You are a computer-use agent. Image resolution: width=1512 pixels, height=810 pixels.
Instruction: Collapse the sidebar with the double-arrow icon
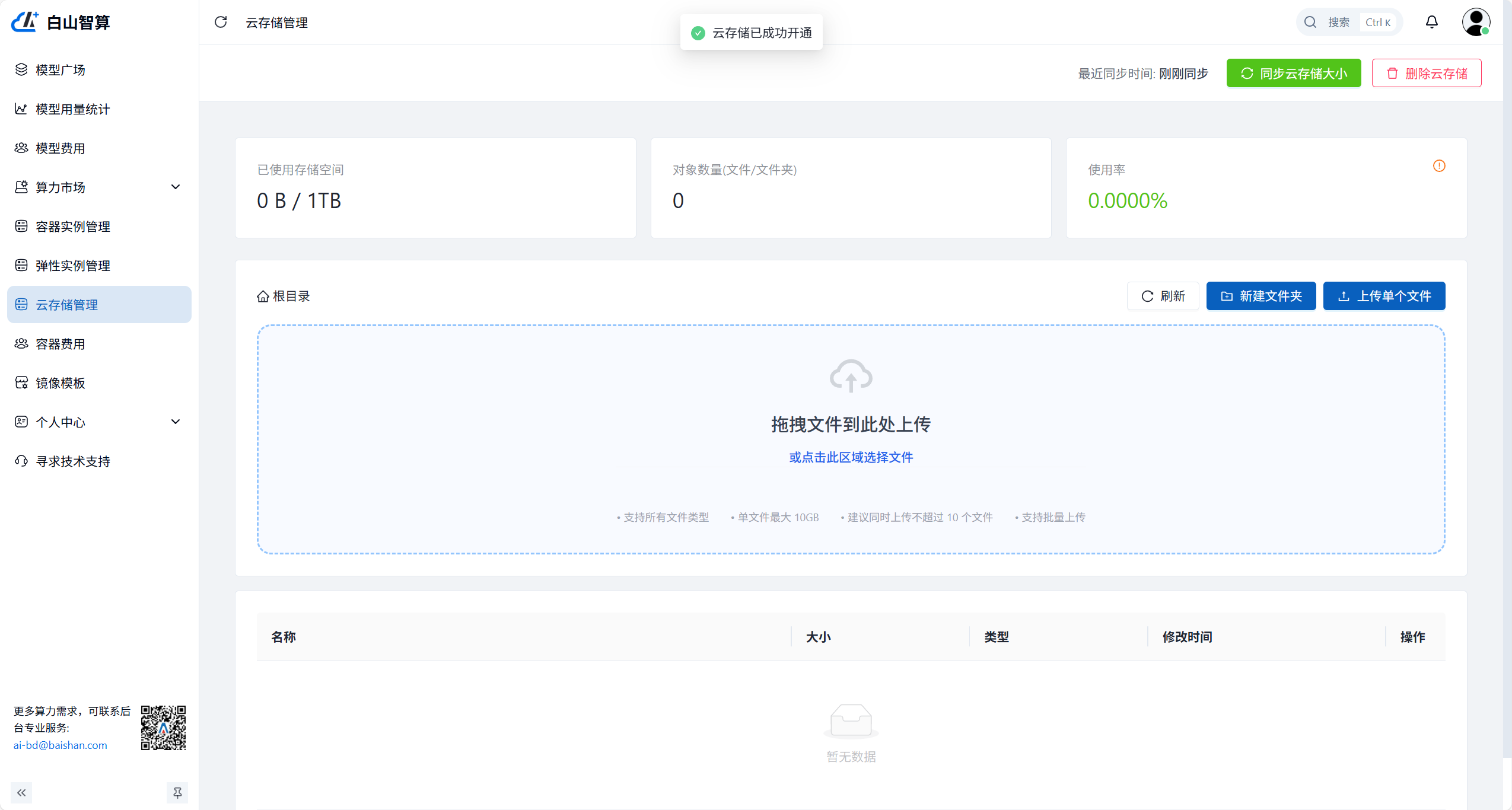(22, 792)
